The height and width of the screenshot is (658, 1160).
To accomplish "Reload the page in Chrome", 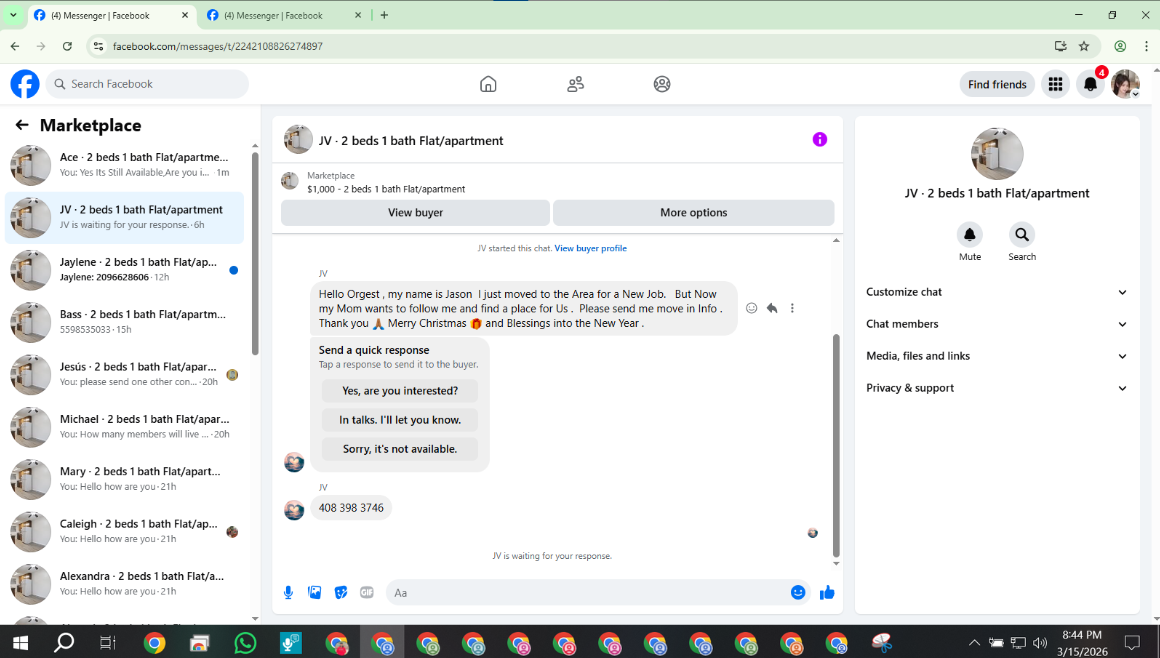I will tap(67, 46).
